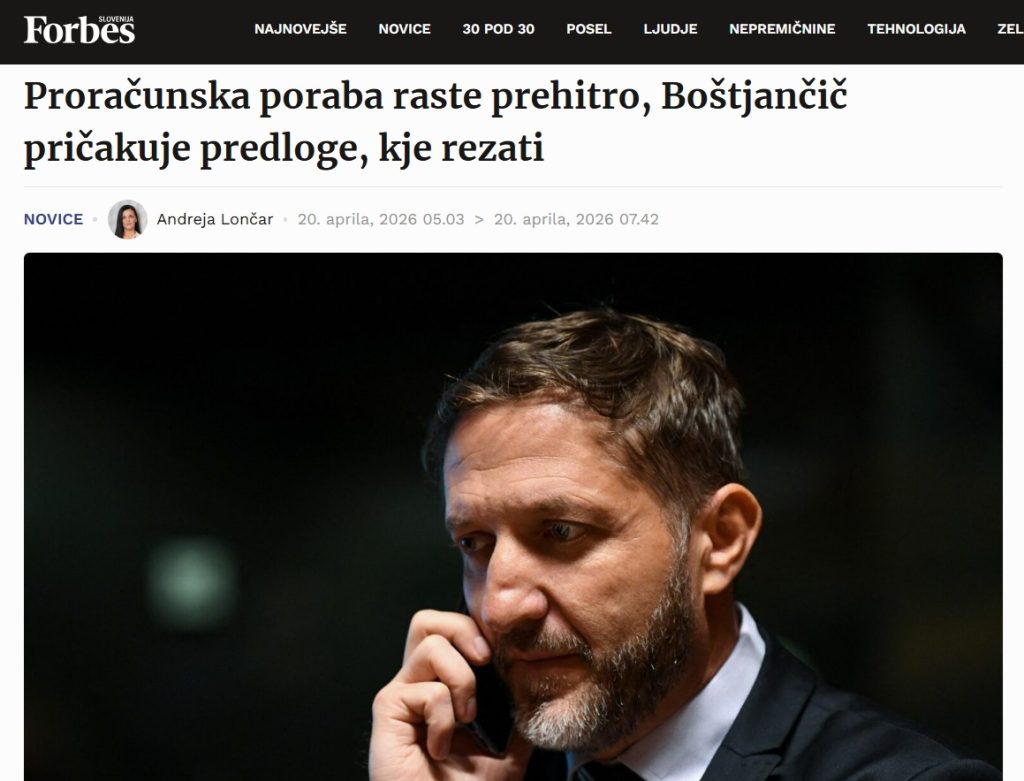
Task: Go to the 30 POD 30 section
Action: tap(498, 29)
